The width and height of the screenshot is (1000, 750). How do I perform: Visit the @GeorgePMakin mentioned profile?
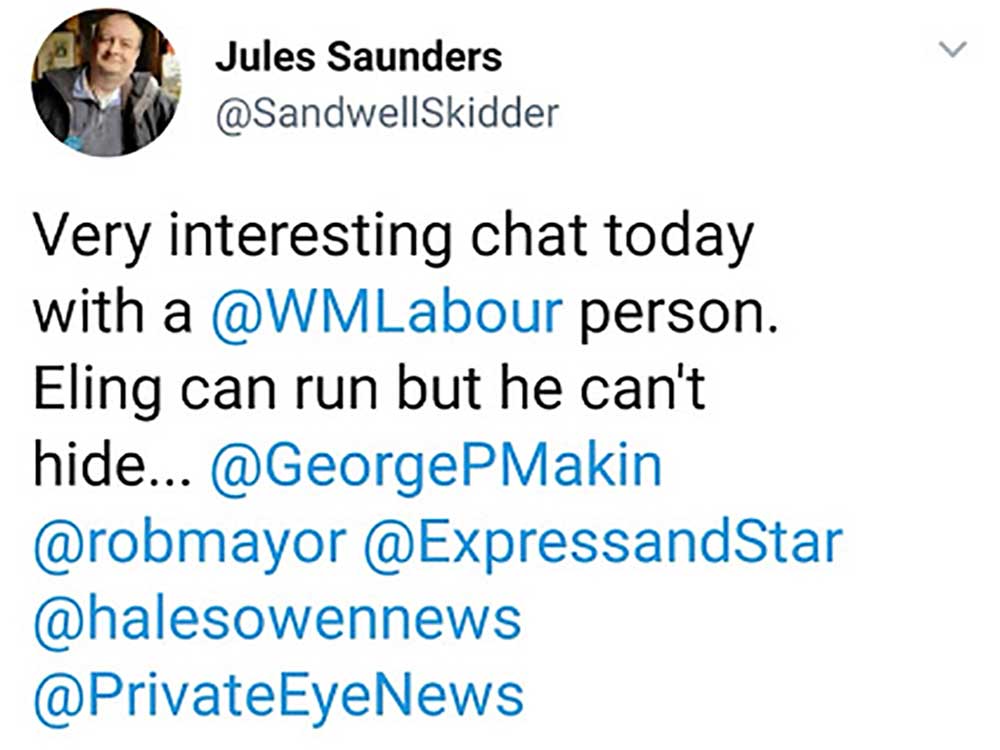pyautogui.click(x=436, y=466)
